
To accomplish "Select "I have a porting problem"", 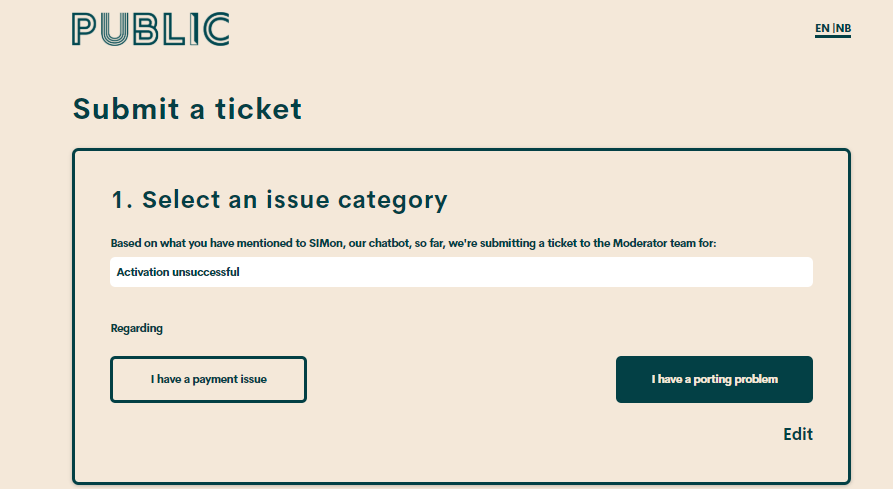I will coord(714,380).
